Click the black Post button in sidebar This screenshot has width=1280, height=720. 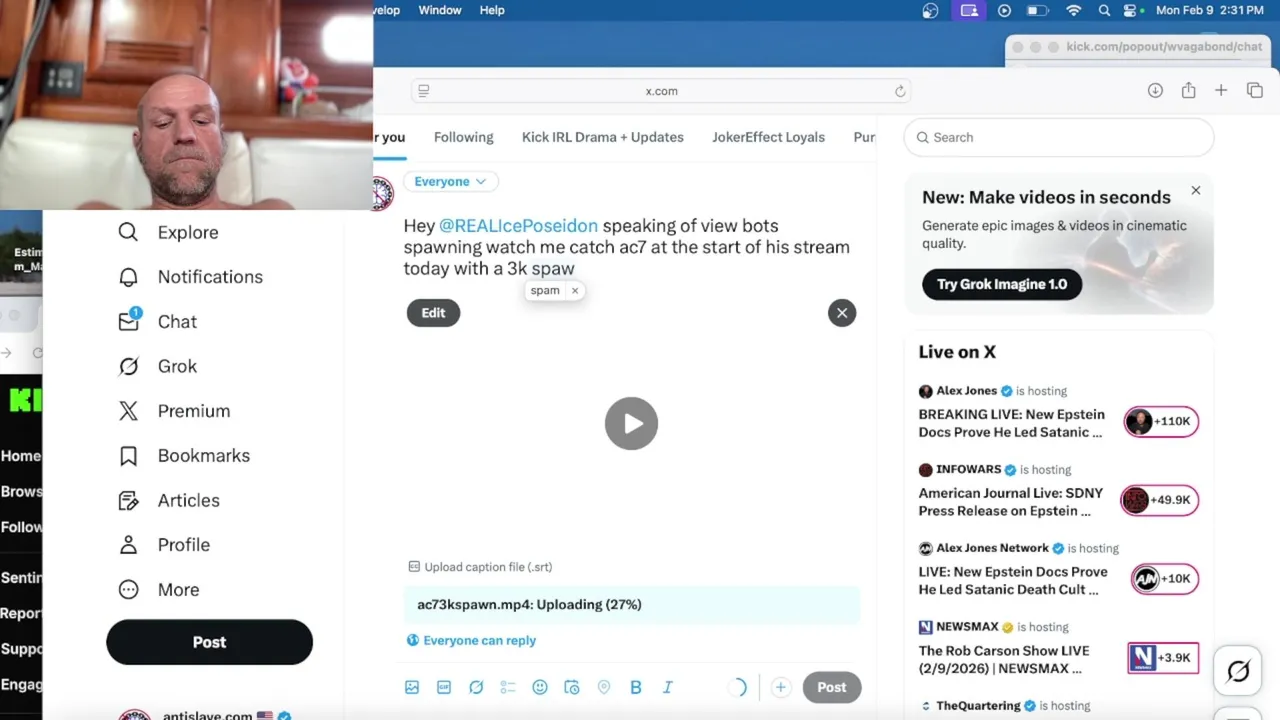pos(209,642)
